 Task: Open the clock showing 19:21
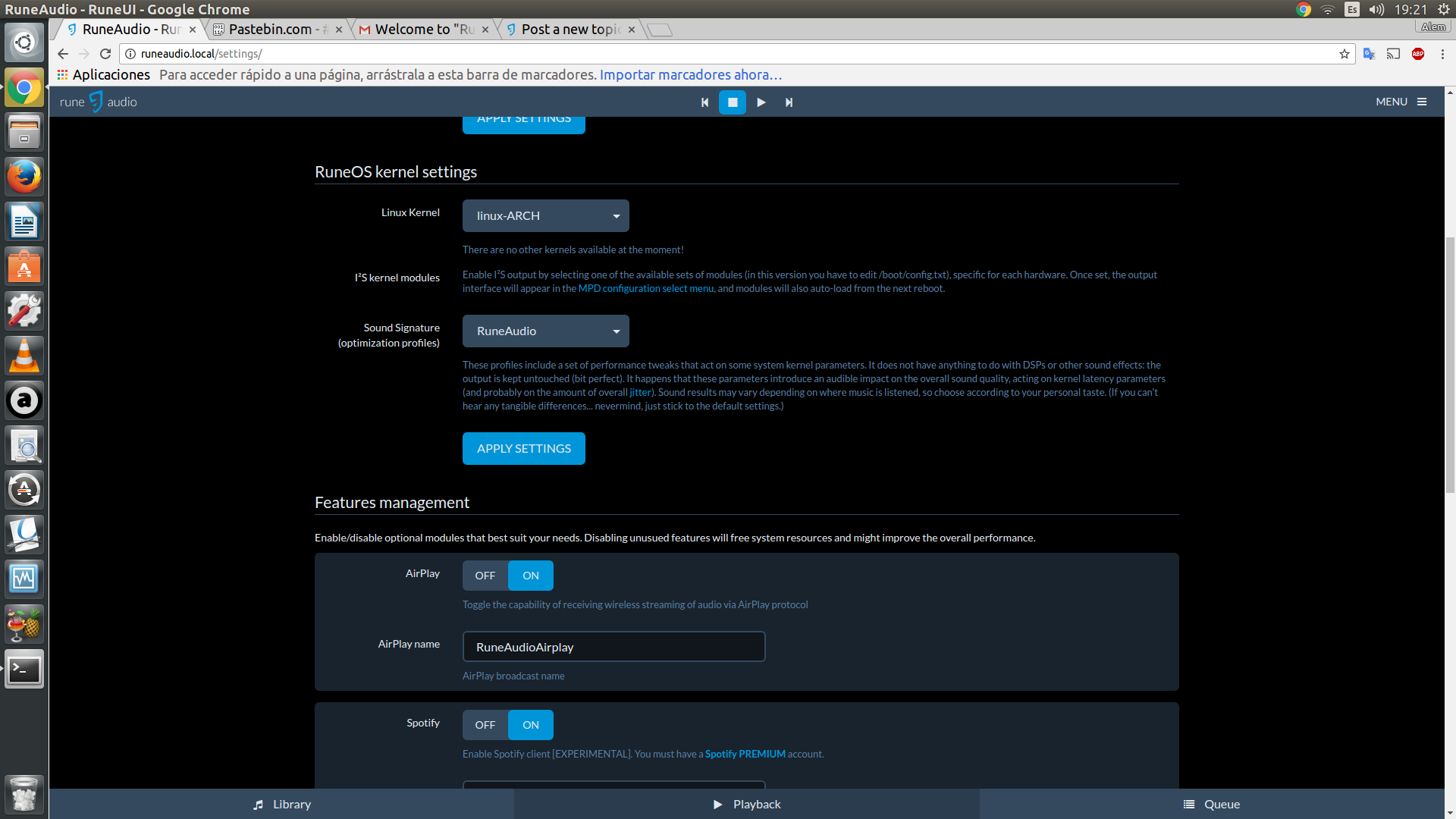(1410, 9)
